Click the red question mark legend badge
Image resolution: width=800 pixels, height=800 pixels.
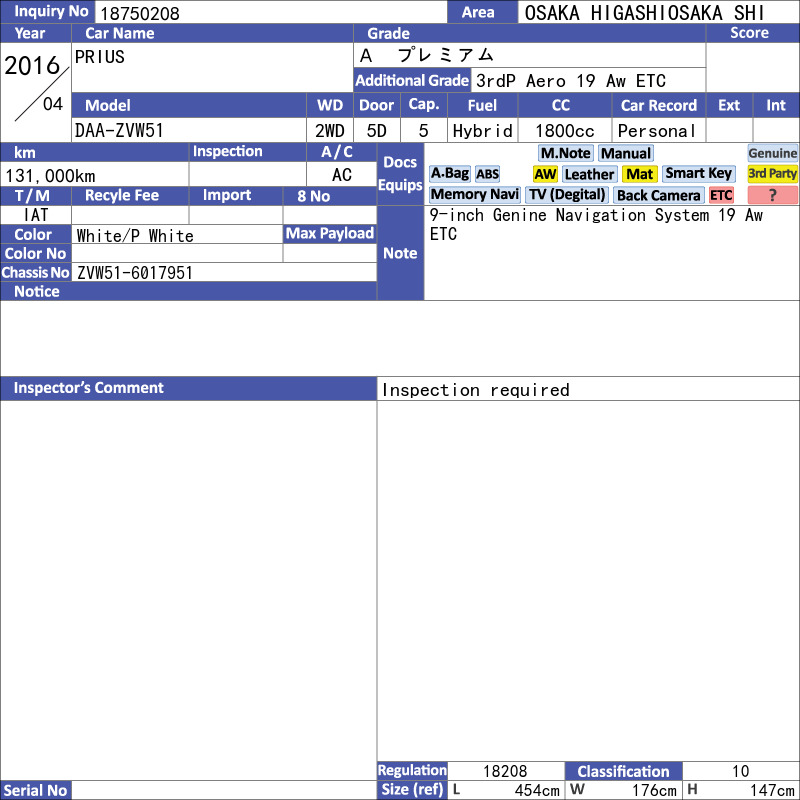(x=772, y=195)
